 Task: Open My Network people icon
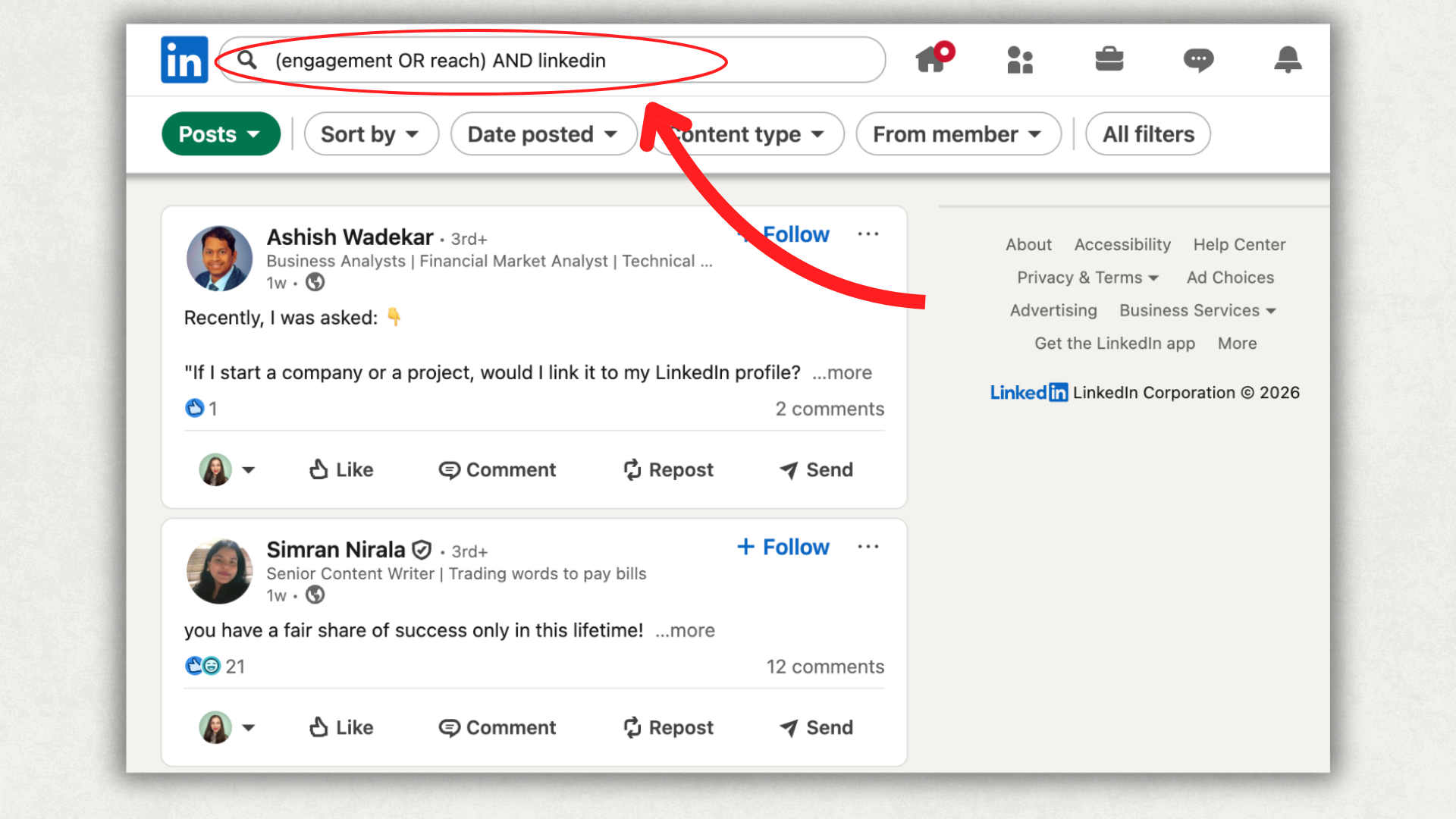coord(1020,59)
